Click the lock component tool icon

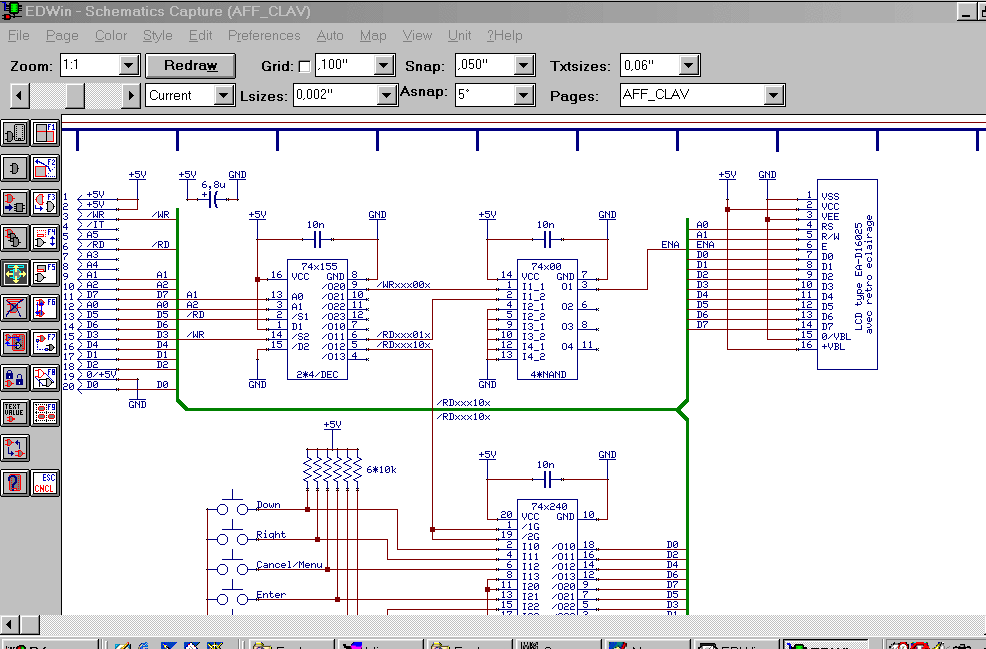click(15, 377)
